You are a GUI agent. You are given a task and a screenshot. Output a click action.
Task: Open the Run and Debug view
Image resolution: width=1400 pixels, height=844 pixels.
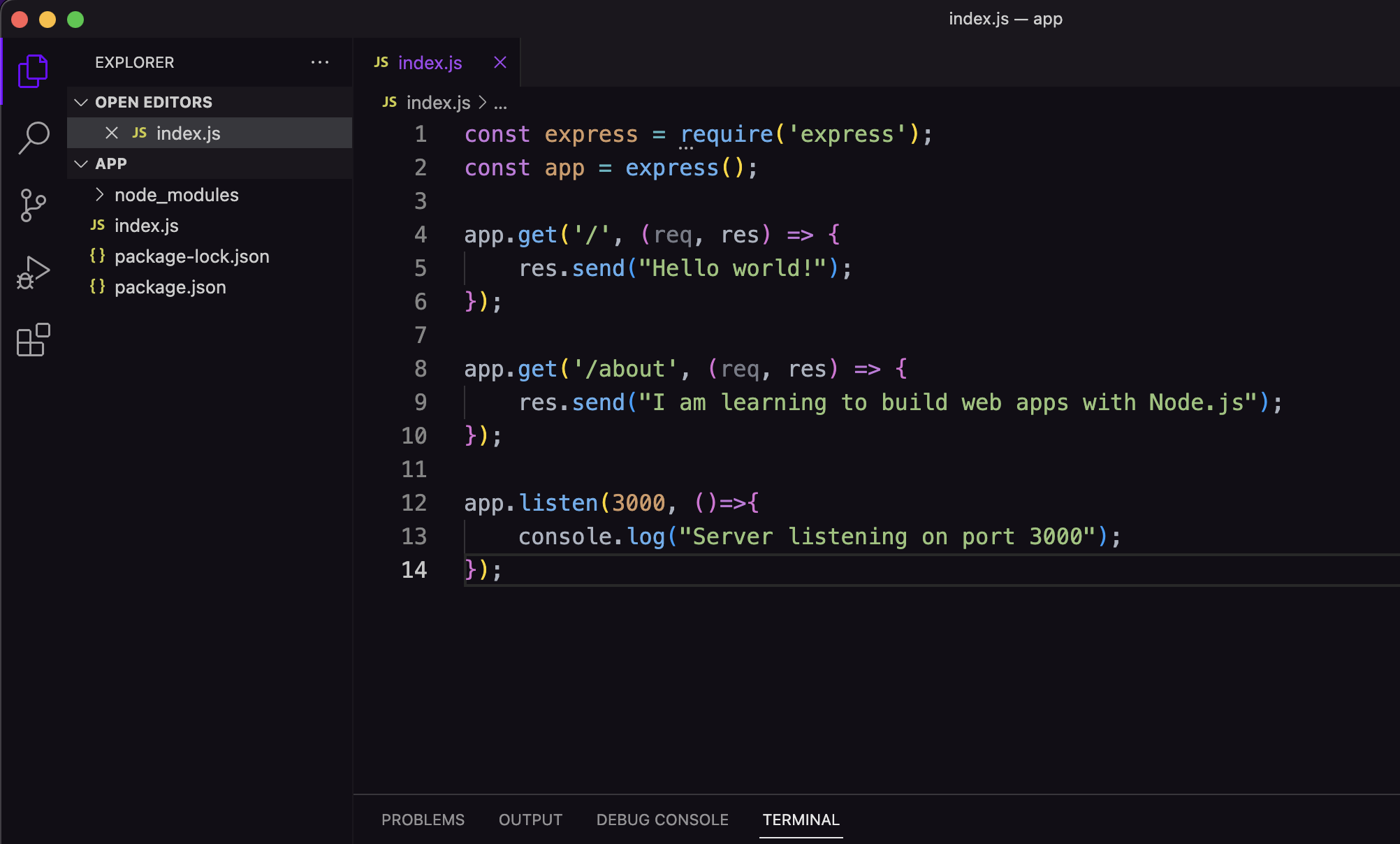click(31, 271)
